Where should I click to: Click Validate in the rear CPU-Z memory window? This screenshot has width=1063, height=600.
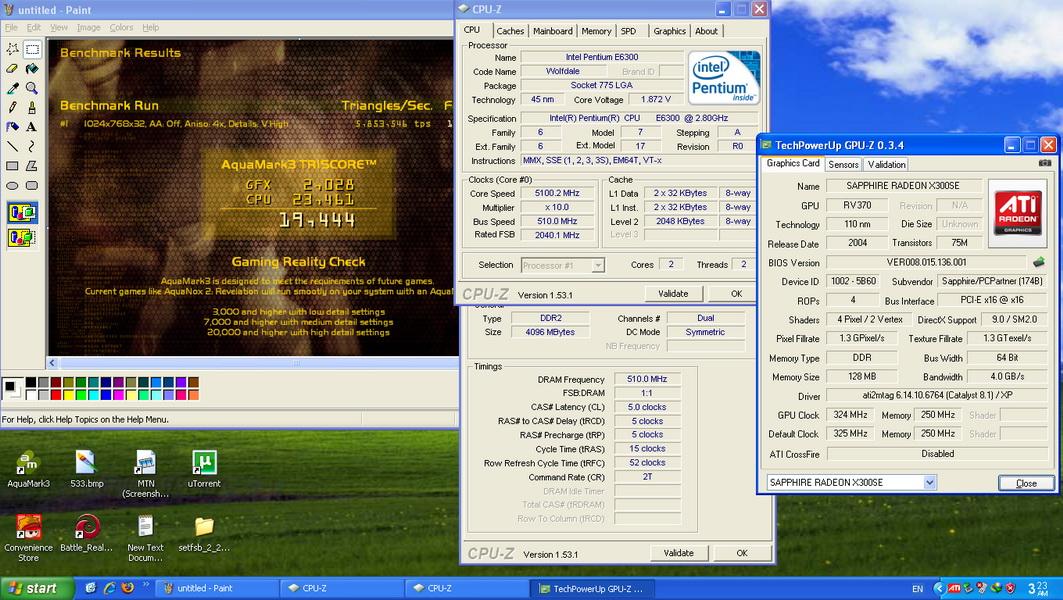pyautogui.click(x=679, y=553)
